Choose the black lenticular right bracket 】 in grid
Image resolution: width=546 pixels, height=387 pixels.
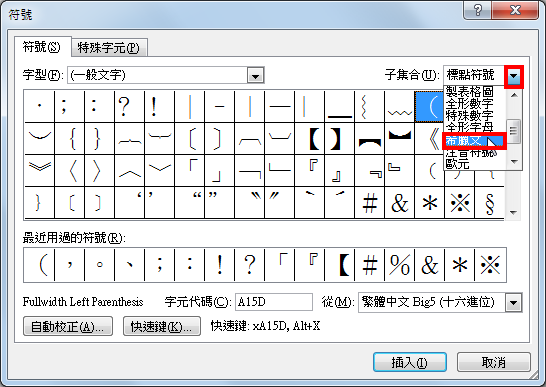pos(339,138)
